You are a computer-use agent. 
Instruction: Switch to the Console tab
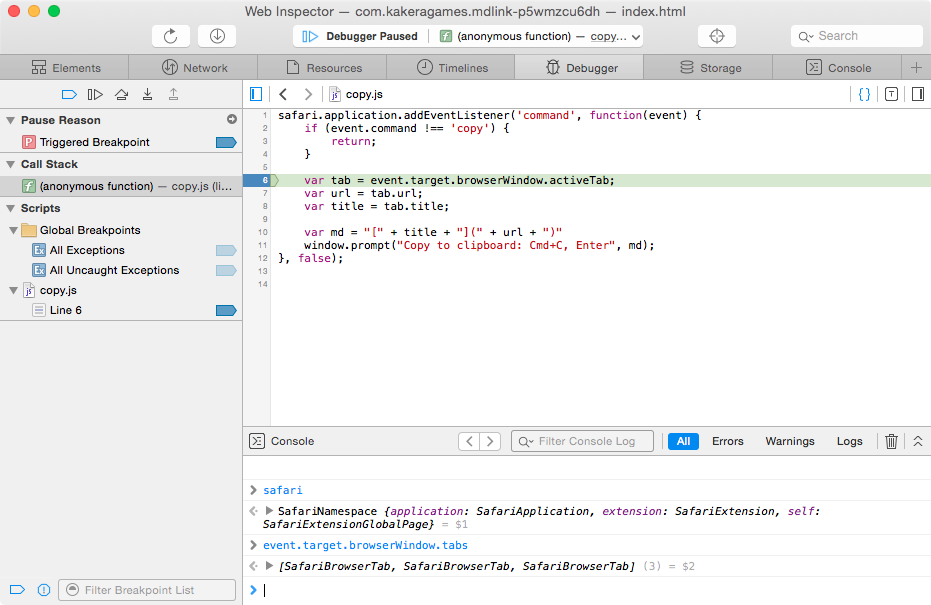click(841, 67)
